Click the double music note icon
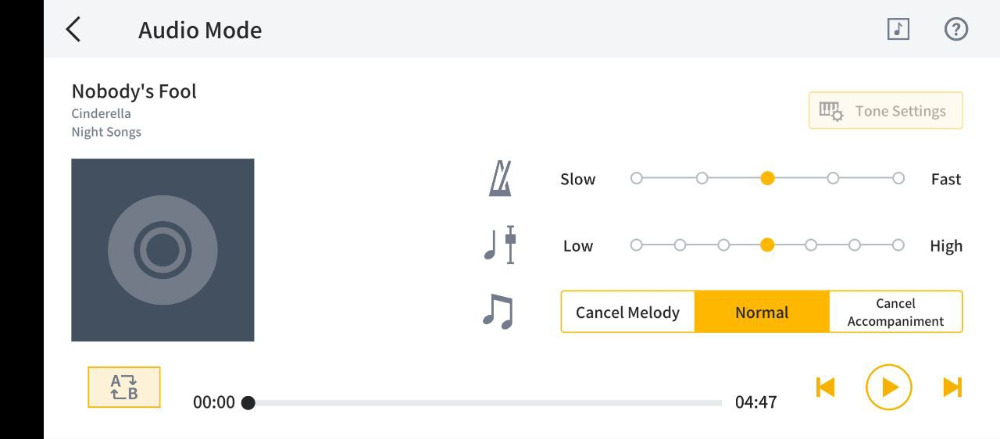 click(x=498, y=312)
